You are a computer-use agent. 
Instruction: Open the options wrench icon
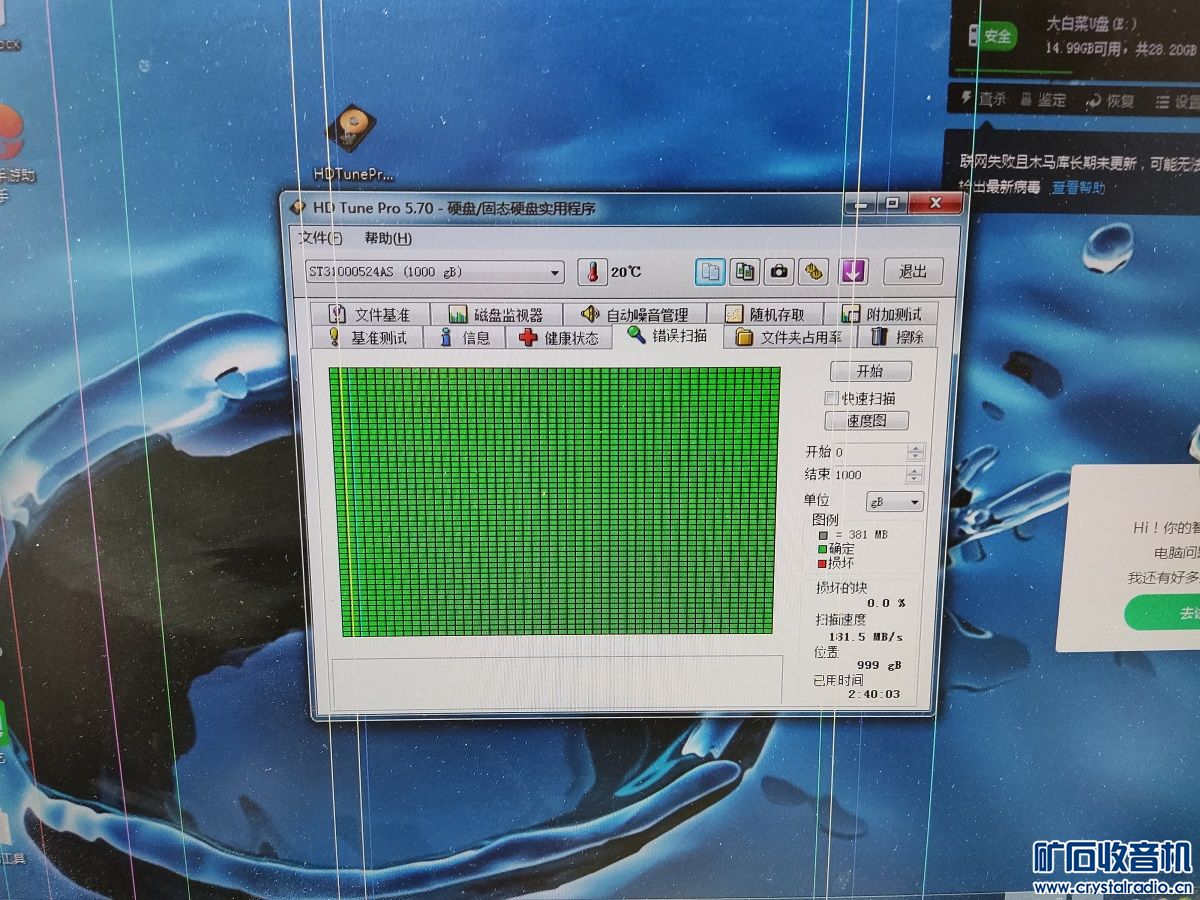tap(814, 271)
